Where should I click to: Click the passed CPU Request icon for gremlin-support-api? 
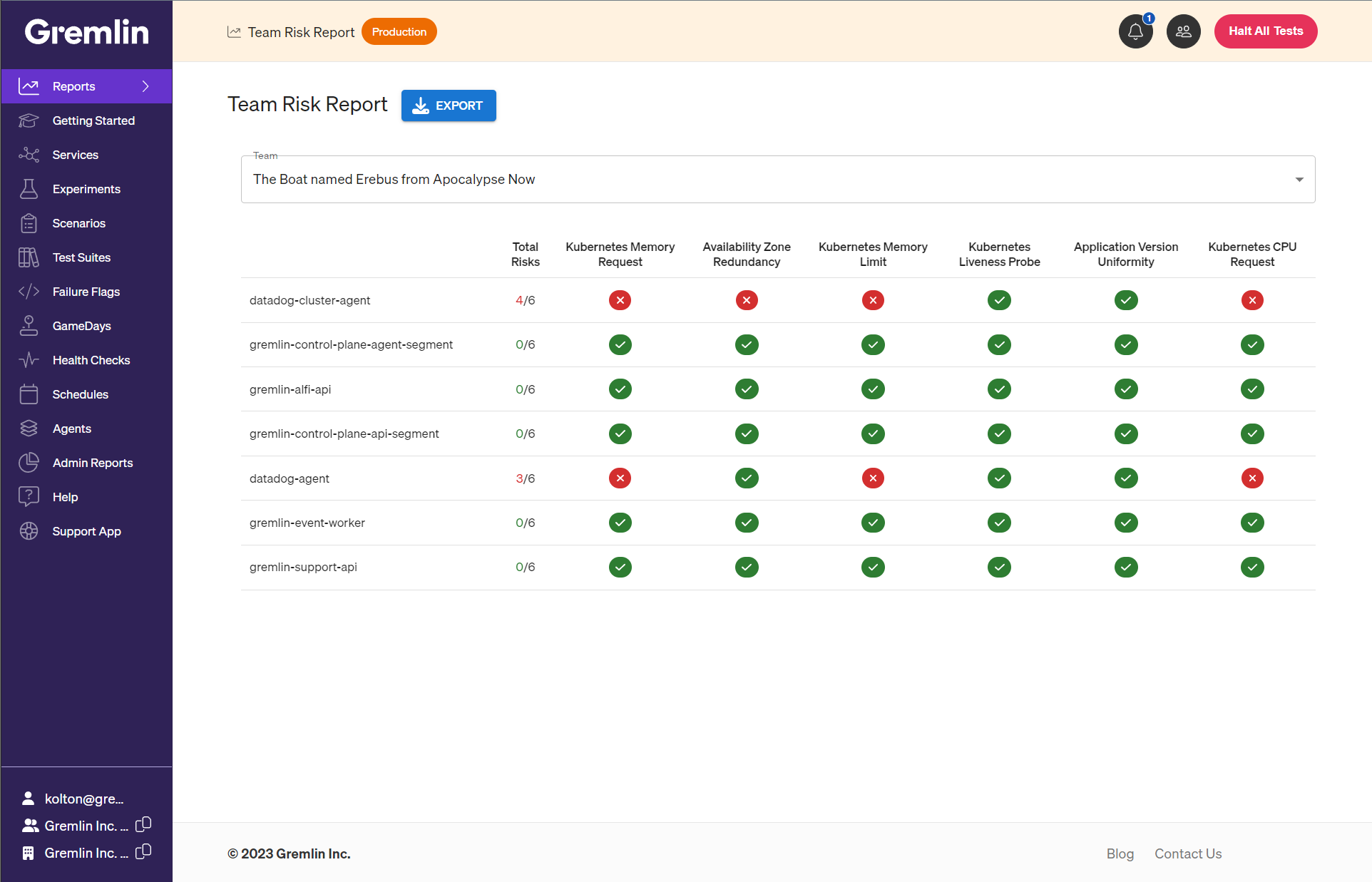coord(1252,568)
